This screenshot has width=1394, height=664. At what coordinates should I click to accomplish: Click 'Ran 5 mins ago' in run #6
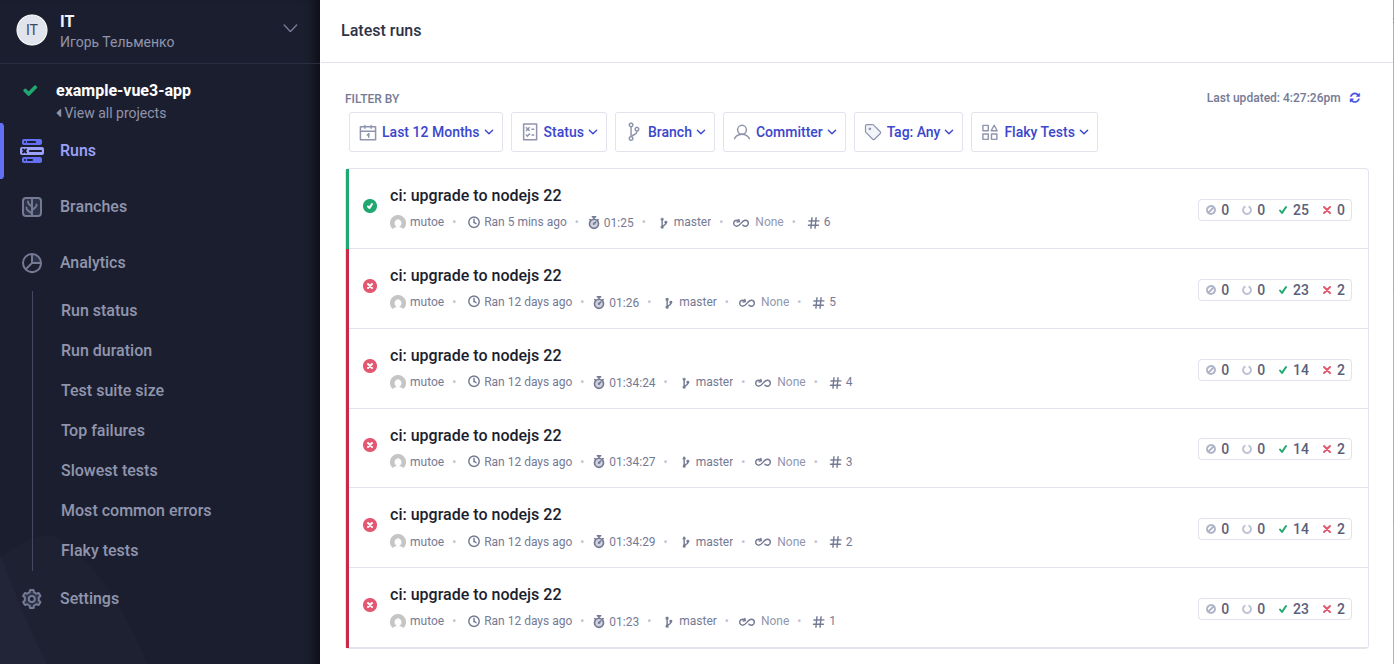pos(525,222)
